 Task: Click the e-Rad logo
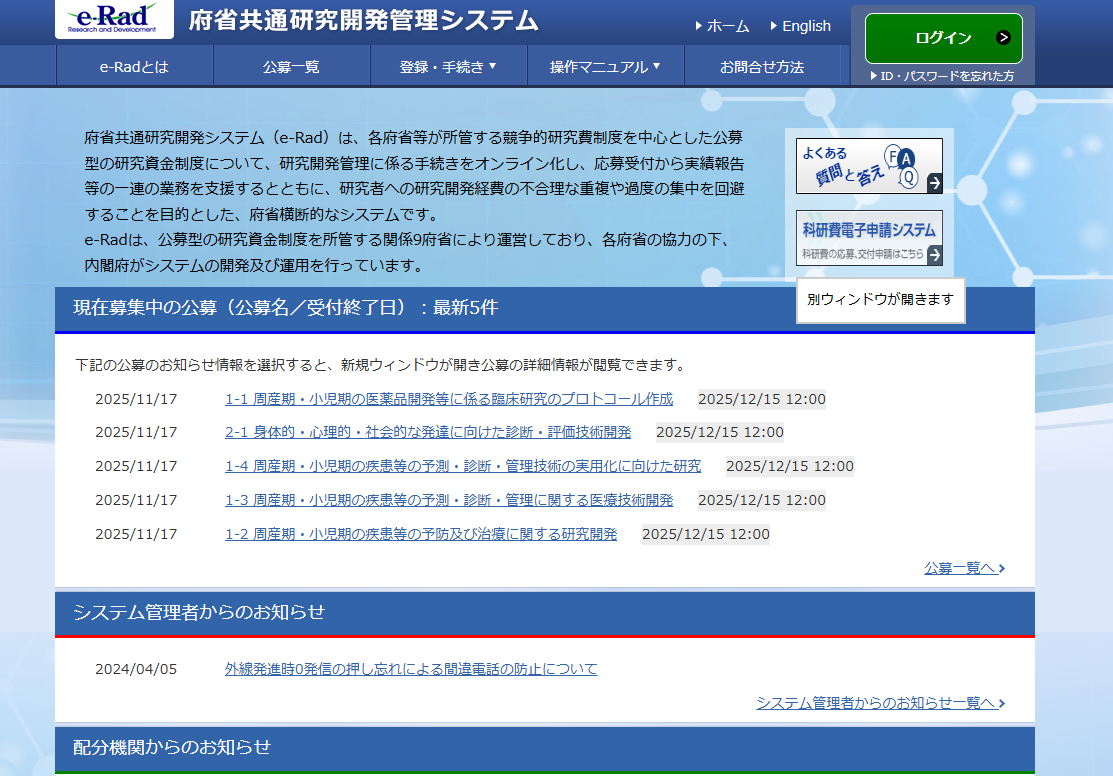click(114, 20)
